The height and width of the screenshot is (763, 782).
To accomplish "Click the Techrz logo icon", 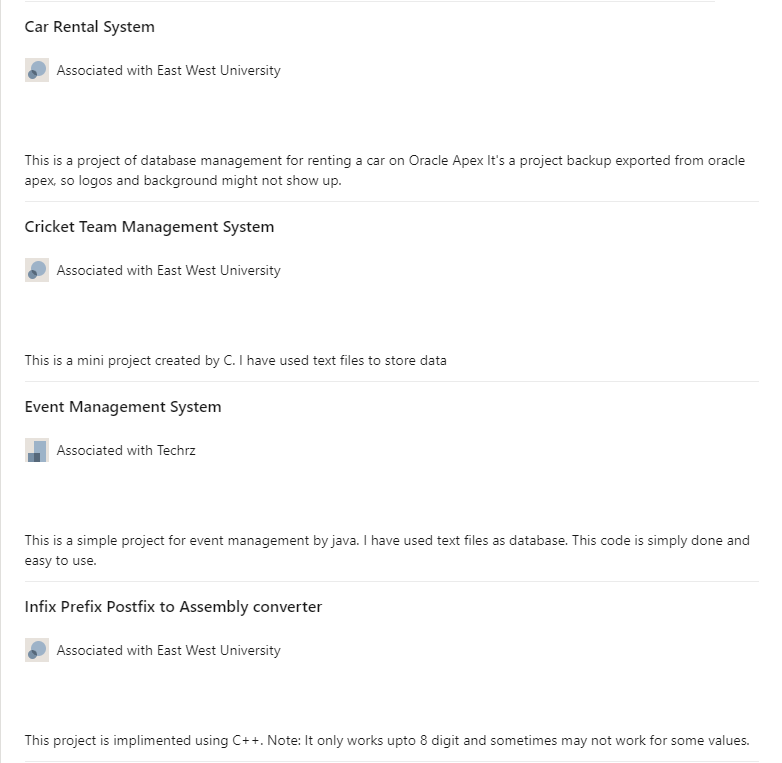I will (37, 450).
